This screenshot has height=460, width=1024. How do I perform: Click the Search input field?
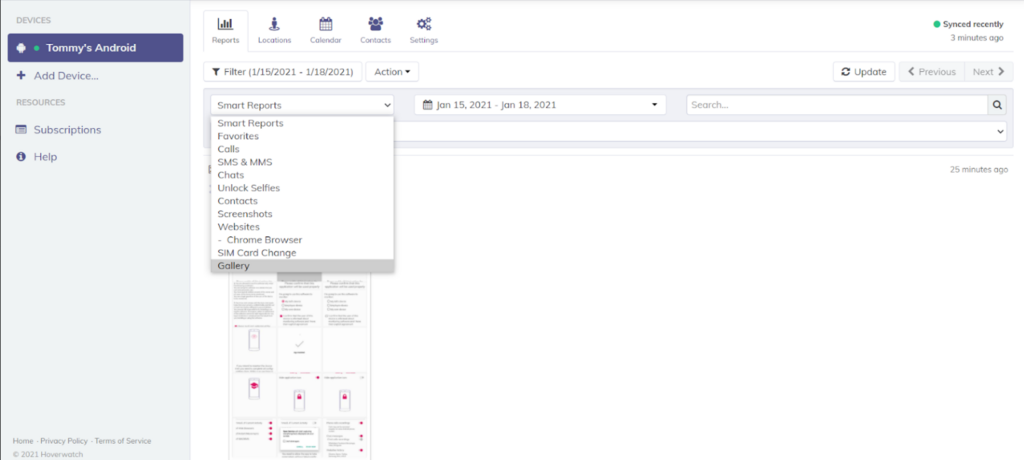click(837, 105)
